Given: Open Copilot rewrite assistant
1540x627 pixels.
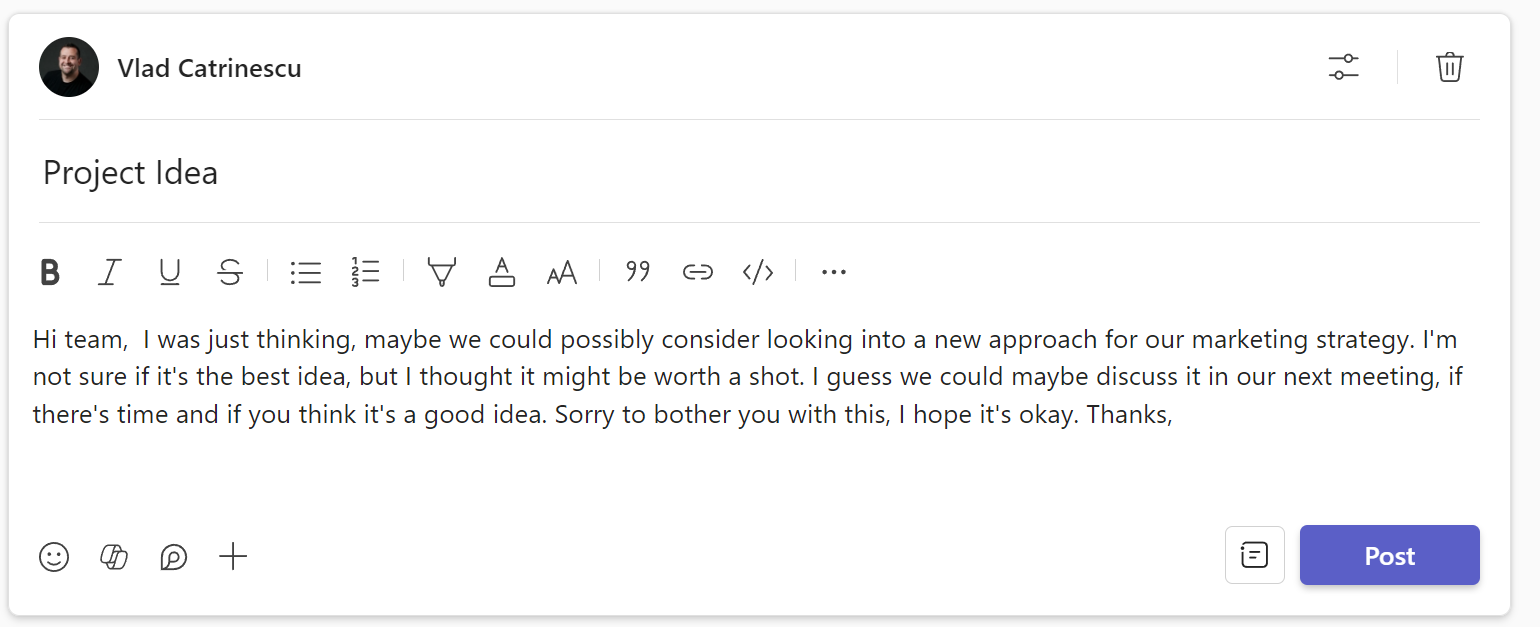Looking at the screenshot, I should (x=114, y=557).
